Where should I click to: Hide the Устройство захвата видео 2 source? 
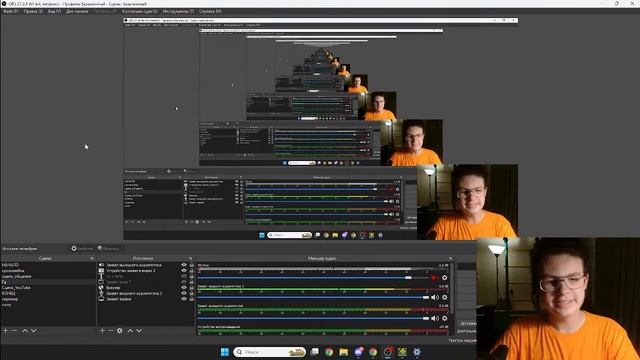pos(184,271)
